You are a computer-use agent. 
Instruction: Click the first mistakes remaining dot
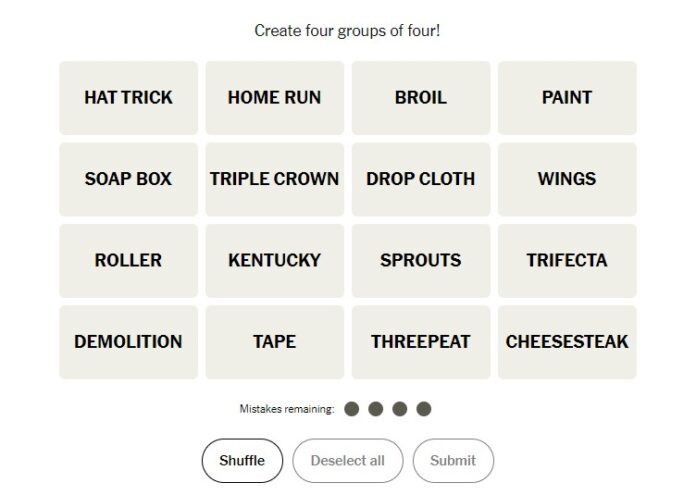coord(352,409)
